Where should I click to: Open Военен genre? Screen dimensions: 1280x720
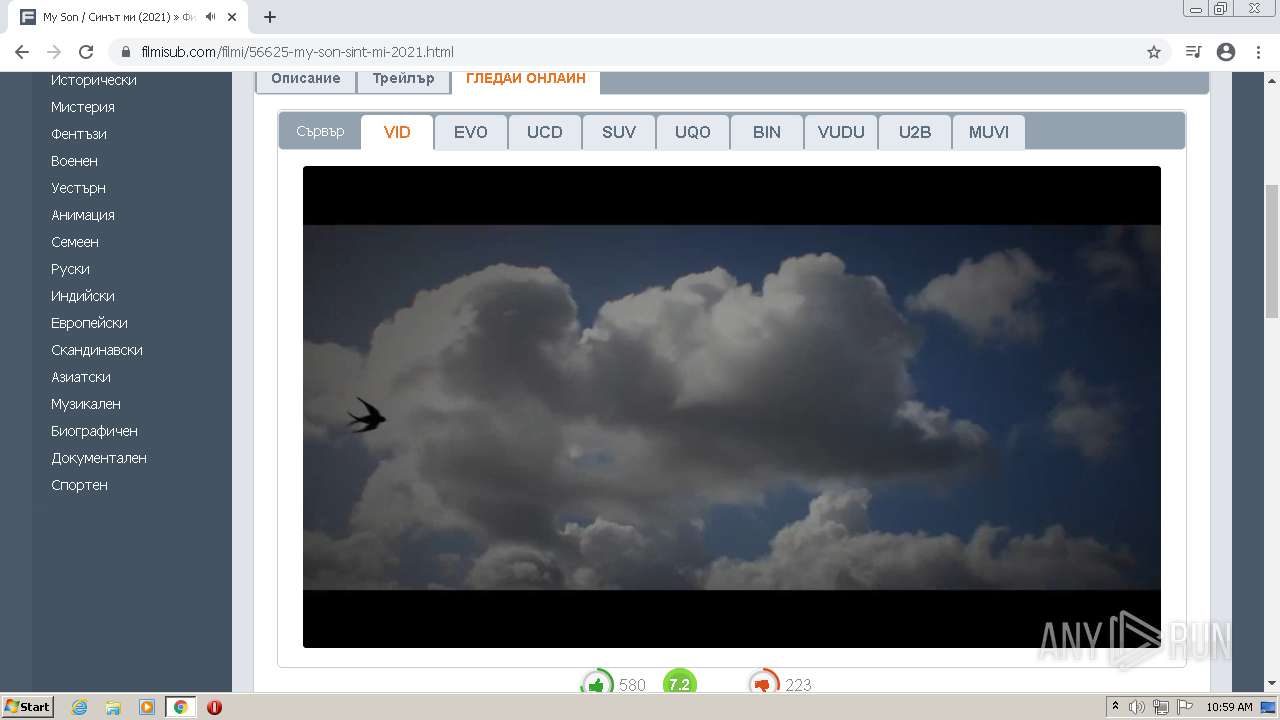point(74,161)
